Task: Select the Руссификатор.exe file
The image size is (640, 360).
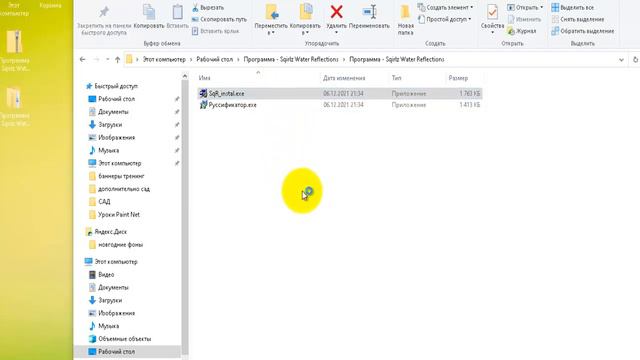Action: (x=340, y=105)
